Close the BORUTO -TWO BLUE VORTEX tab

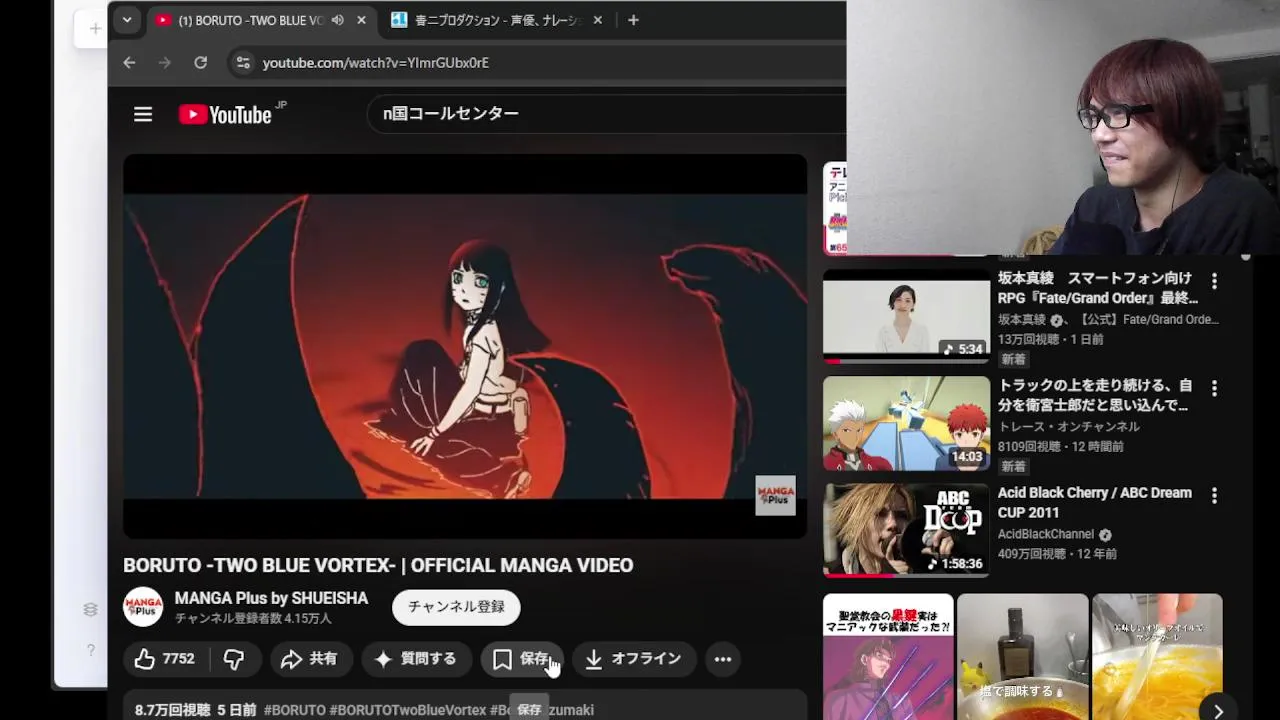361,20
